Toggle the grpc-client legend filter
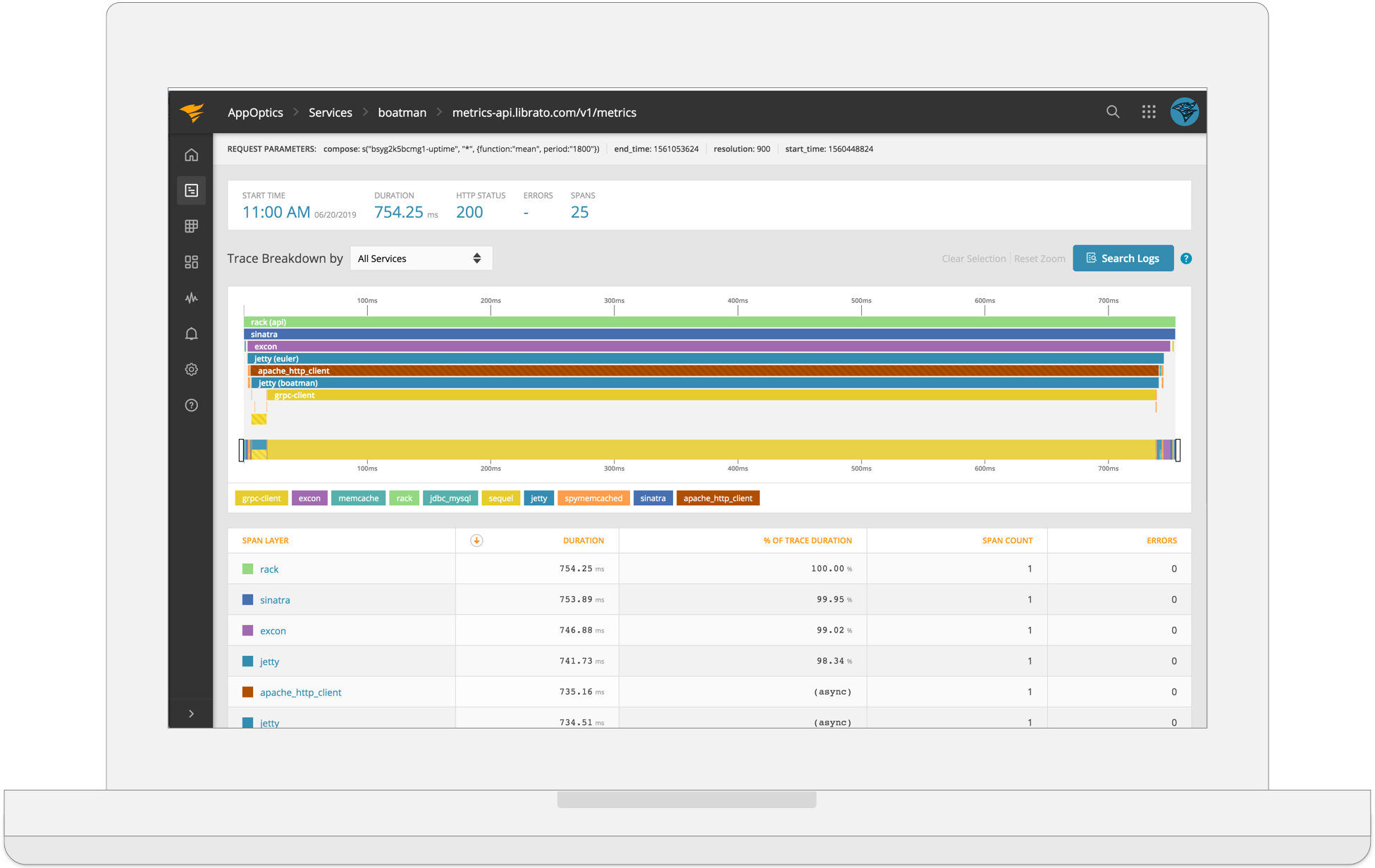This screenshot has height=868, width=1375. 261,498
